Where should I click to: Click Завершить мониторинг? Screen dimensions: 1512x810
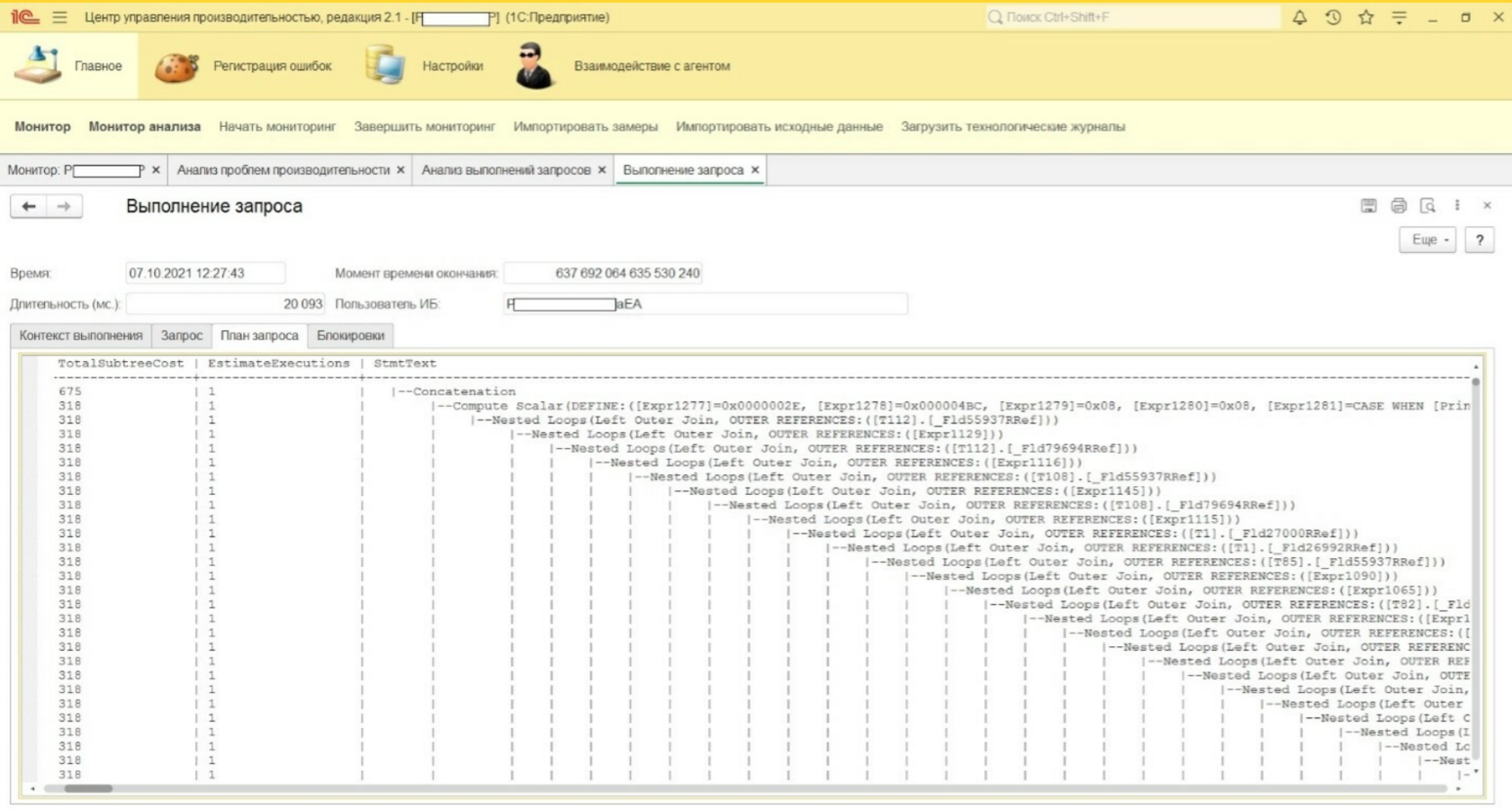tap(425, 127)
